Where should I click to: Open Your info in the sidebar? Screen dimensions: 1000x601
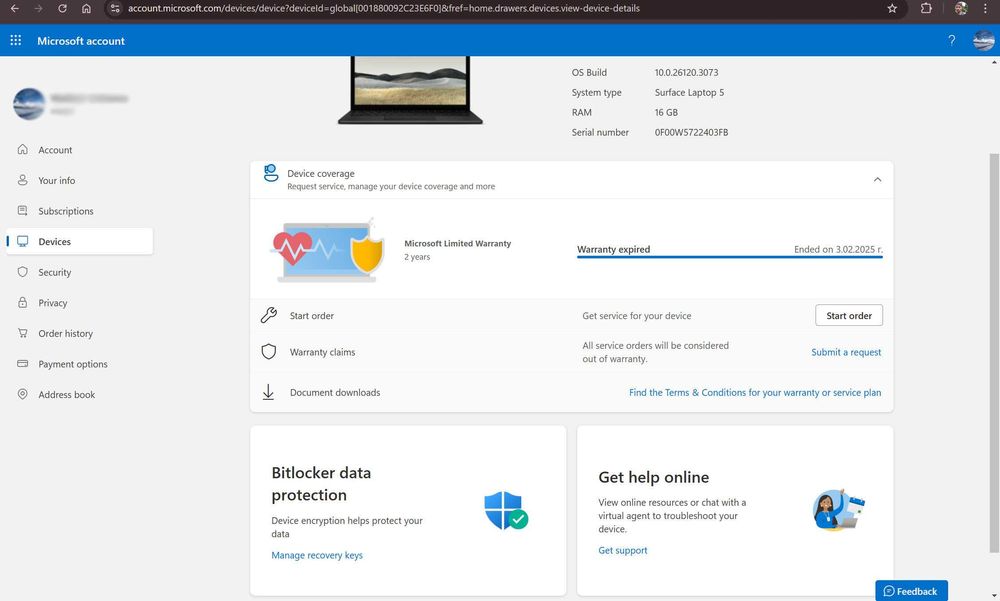coord(80,180)
